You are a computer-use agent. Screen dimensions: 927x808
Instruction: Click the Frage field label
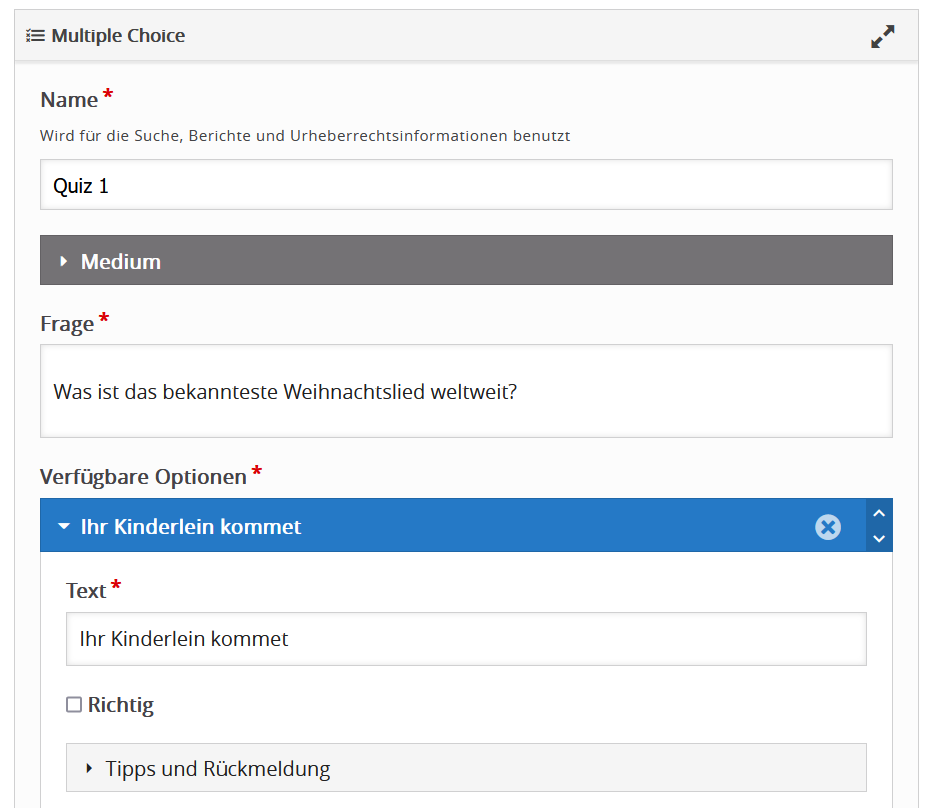[67, 324]
